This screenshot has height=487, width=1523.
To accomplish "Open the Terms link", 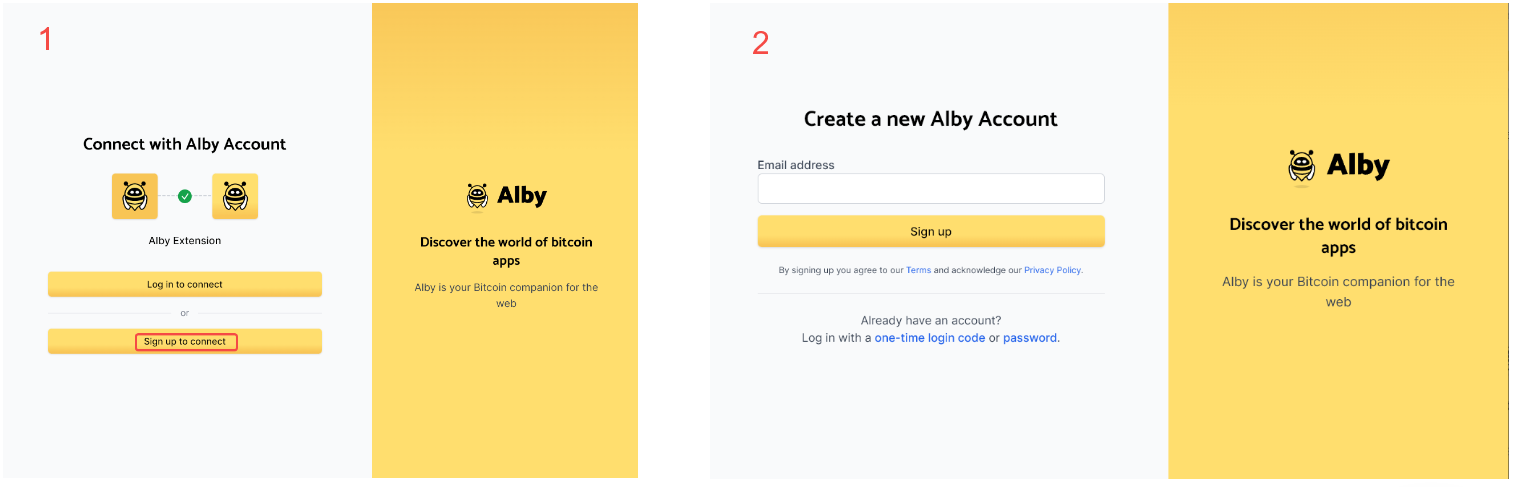I will click(x=918, y=270).
